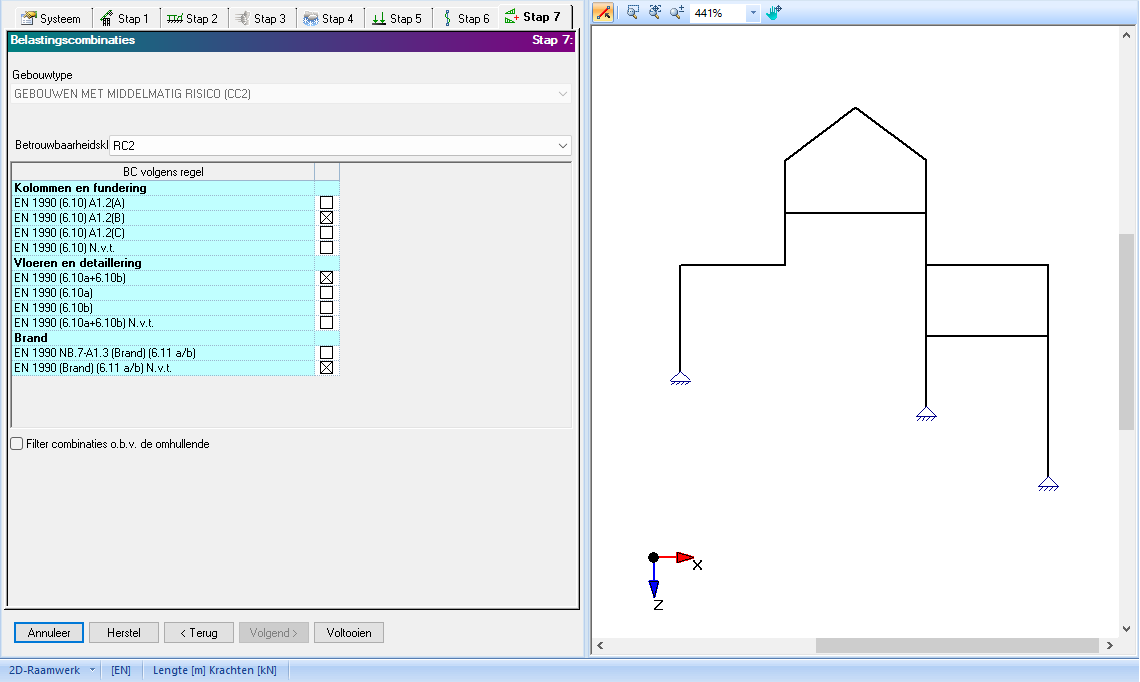Click the [EN] language indicator
The height and width of the screenshot is (682, 1140).
tap(121, 670)
